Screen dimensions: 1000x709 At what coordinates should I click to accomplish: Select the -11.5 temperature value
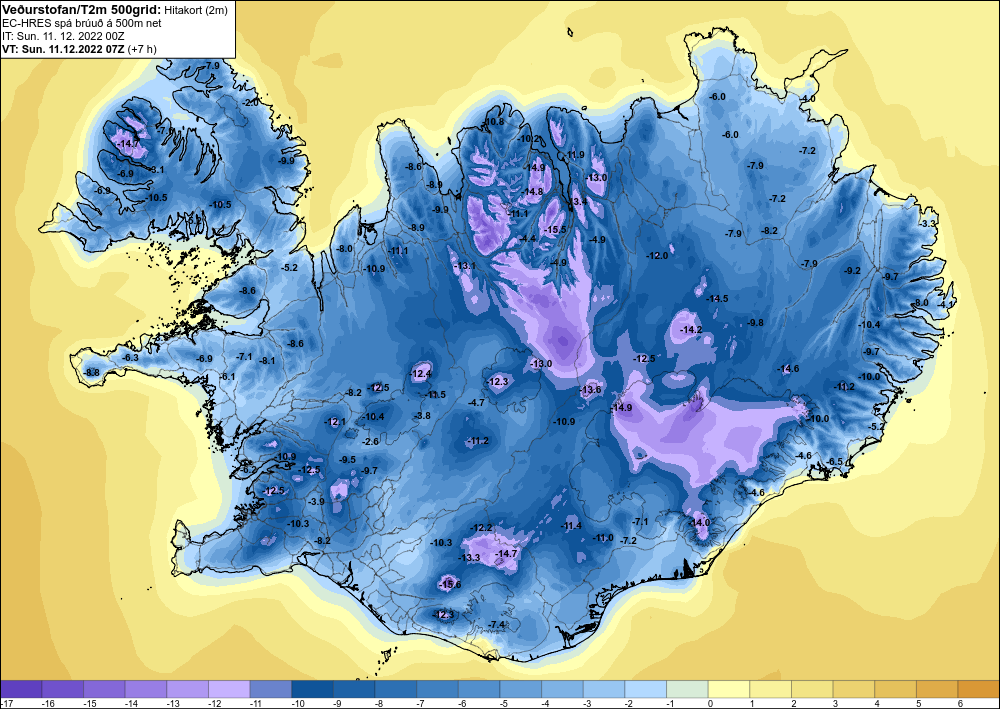436,395
